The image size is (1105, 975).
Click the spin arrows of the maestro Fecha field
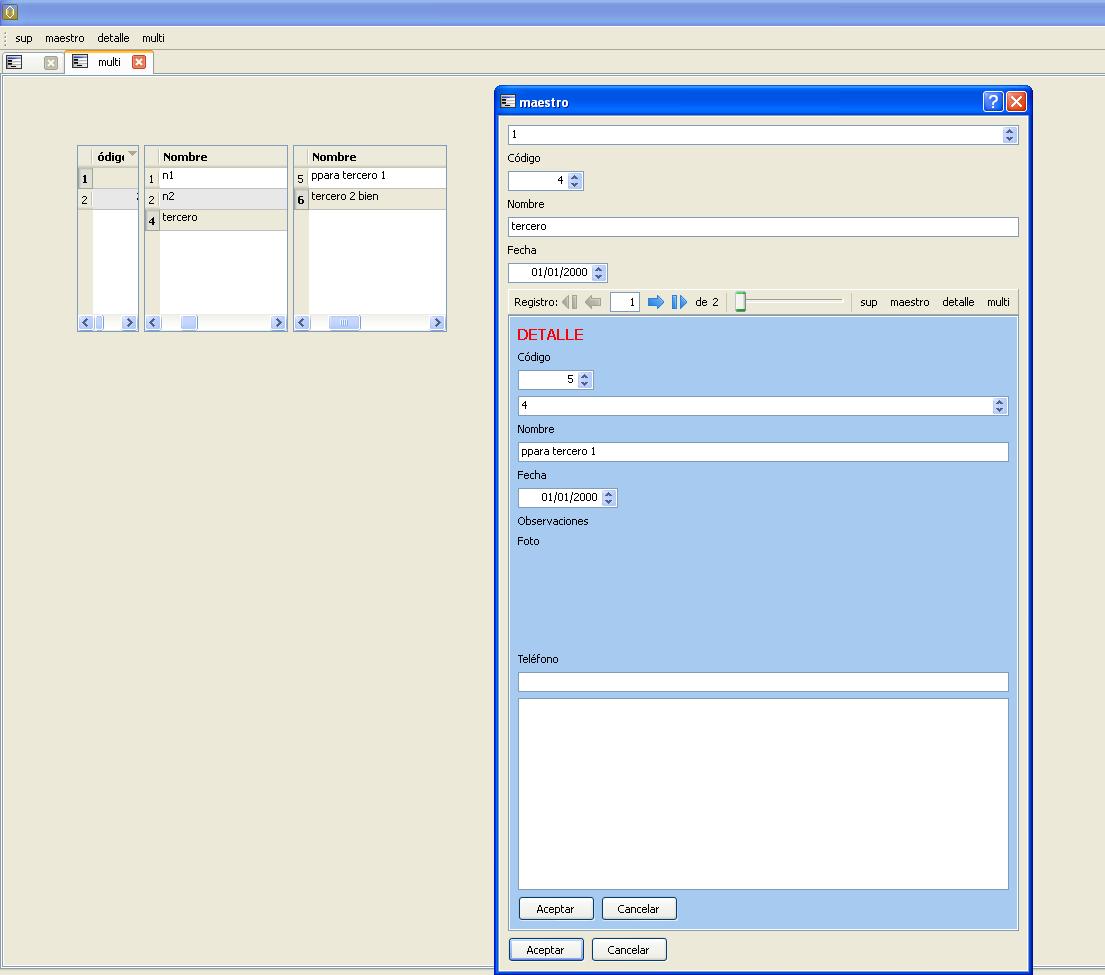[599, 272]
